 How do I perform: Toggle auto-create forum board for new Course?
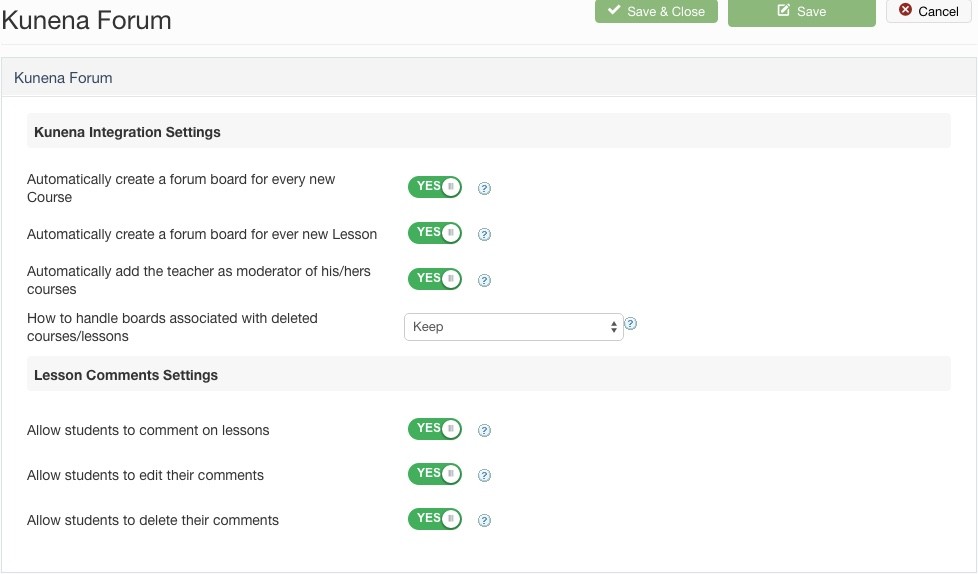pos(435,187)
